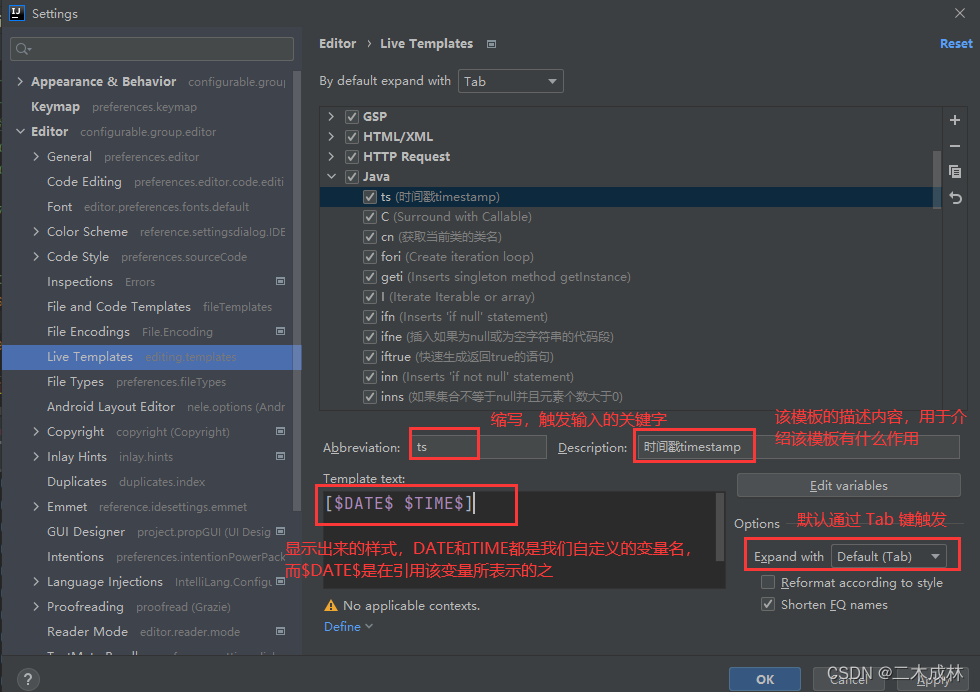This screenshot has width=980, height=692.
Task: Enable Reformat according to style
Action: click(x=768, y=583)
